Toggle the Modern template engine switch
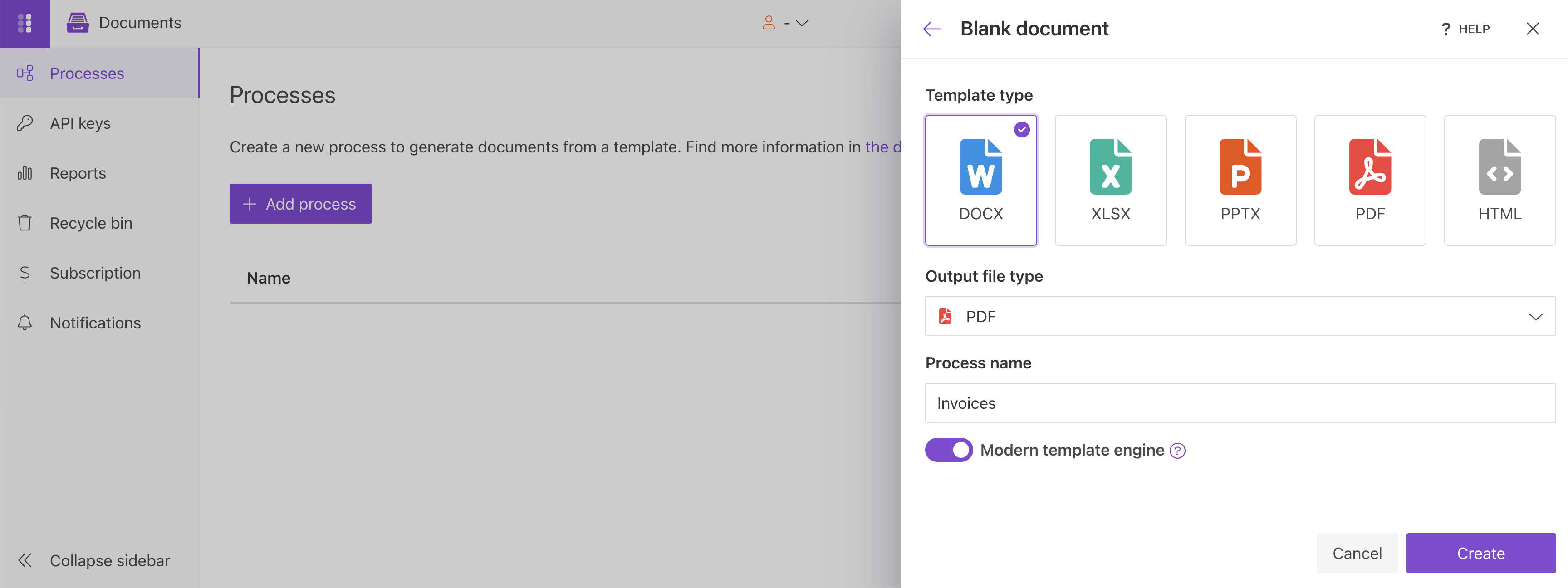This screenshot has height=588, width=1568. tap(949, 450)
